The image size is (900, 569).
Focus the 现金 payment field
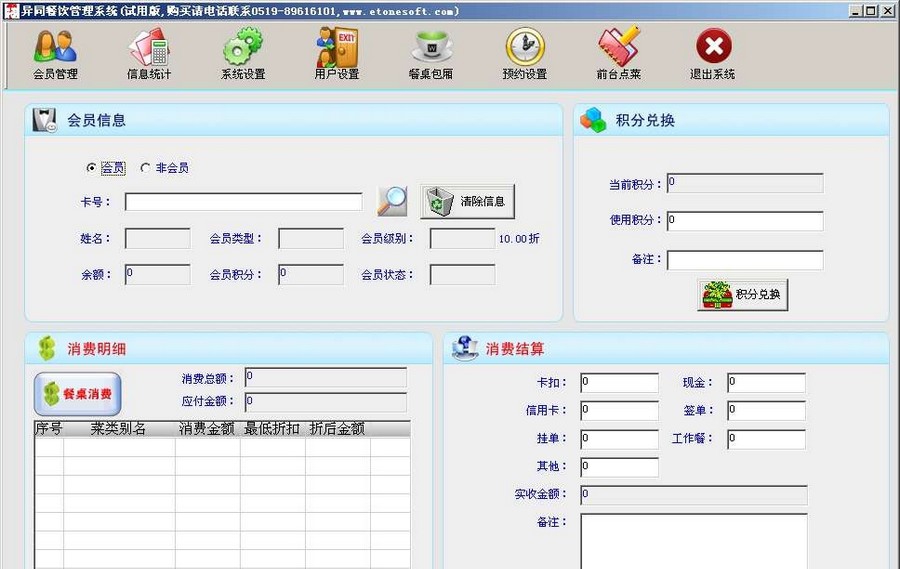coord(766,383)
